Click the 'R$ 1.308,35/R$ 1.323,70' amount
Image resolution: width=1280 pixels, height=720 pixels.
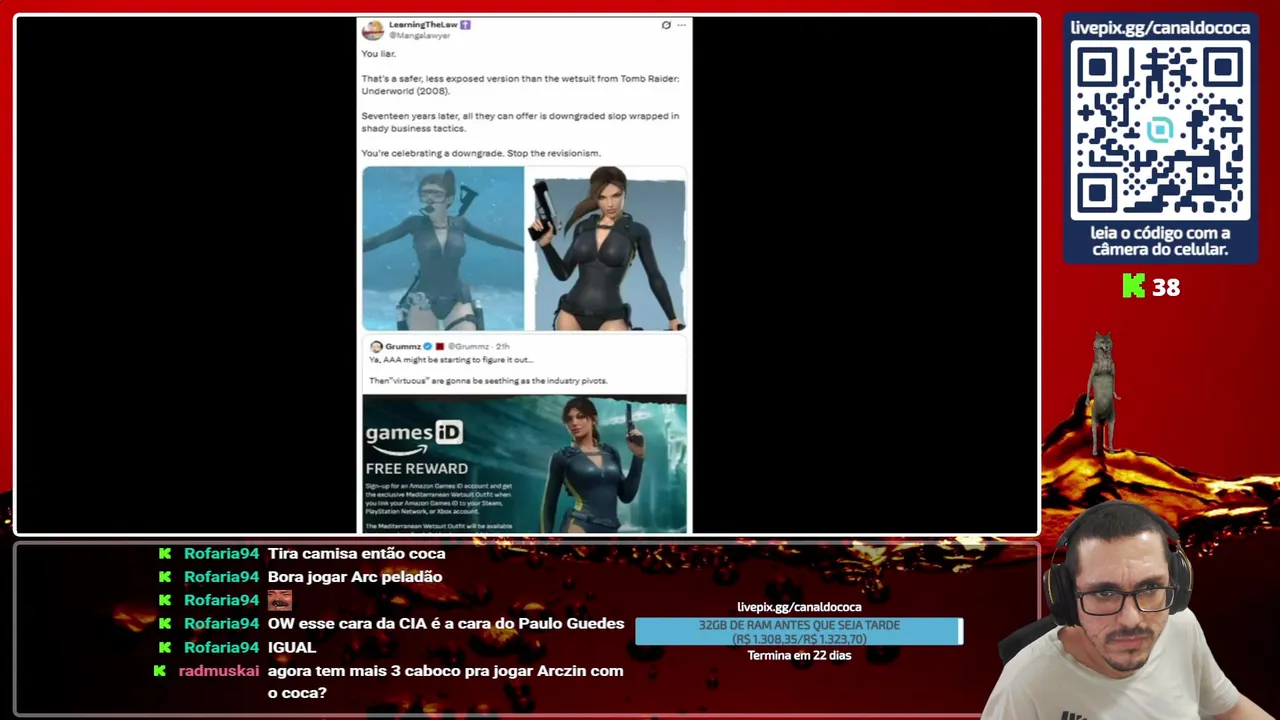[799, 639]
